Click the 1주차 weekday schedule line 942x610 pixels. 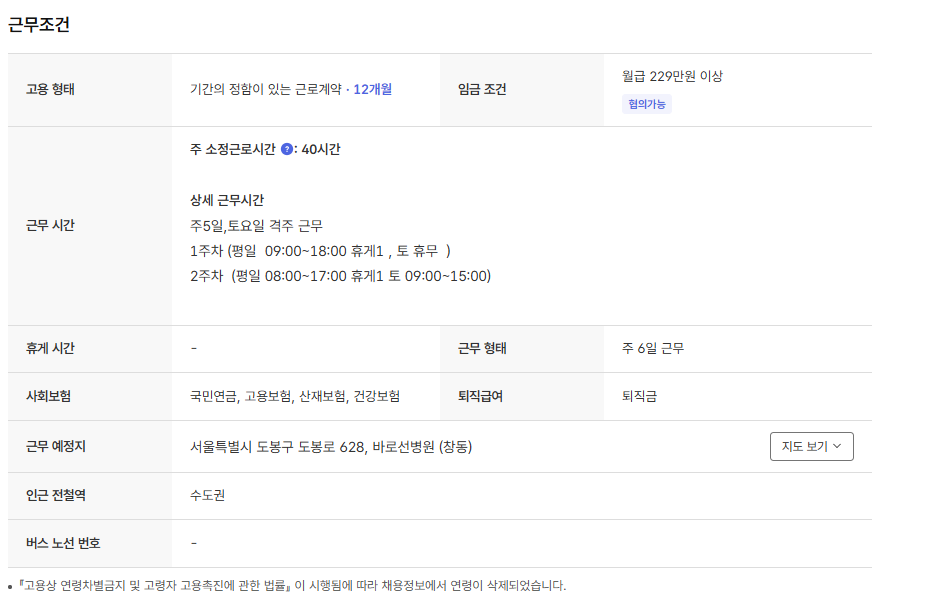(320, 250)
